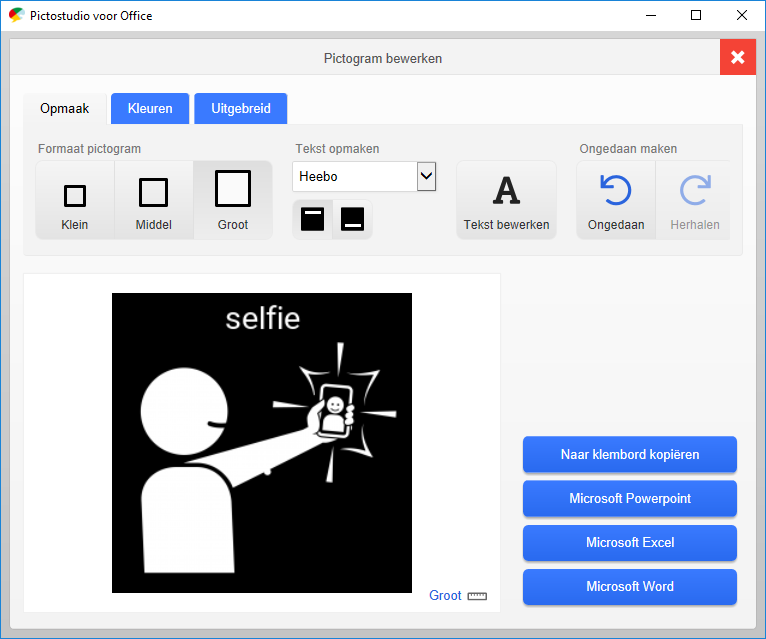Switch to the Kleuren tab
Image resolution: width=766 pixels, height=639 pixels.
click(x=150, y=108)
